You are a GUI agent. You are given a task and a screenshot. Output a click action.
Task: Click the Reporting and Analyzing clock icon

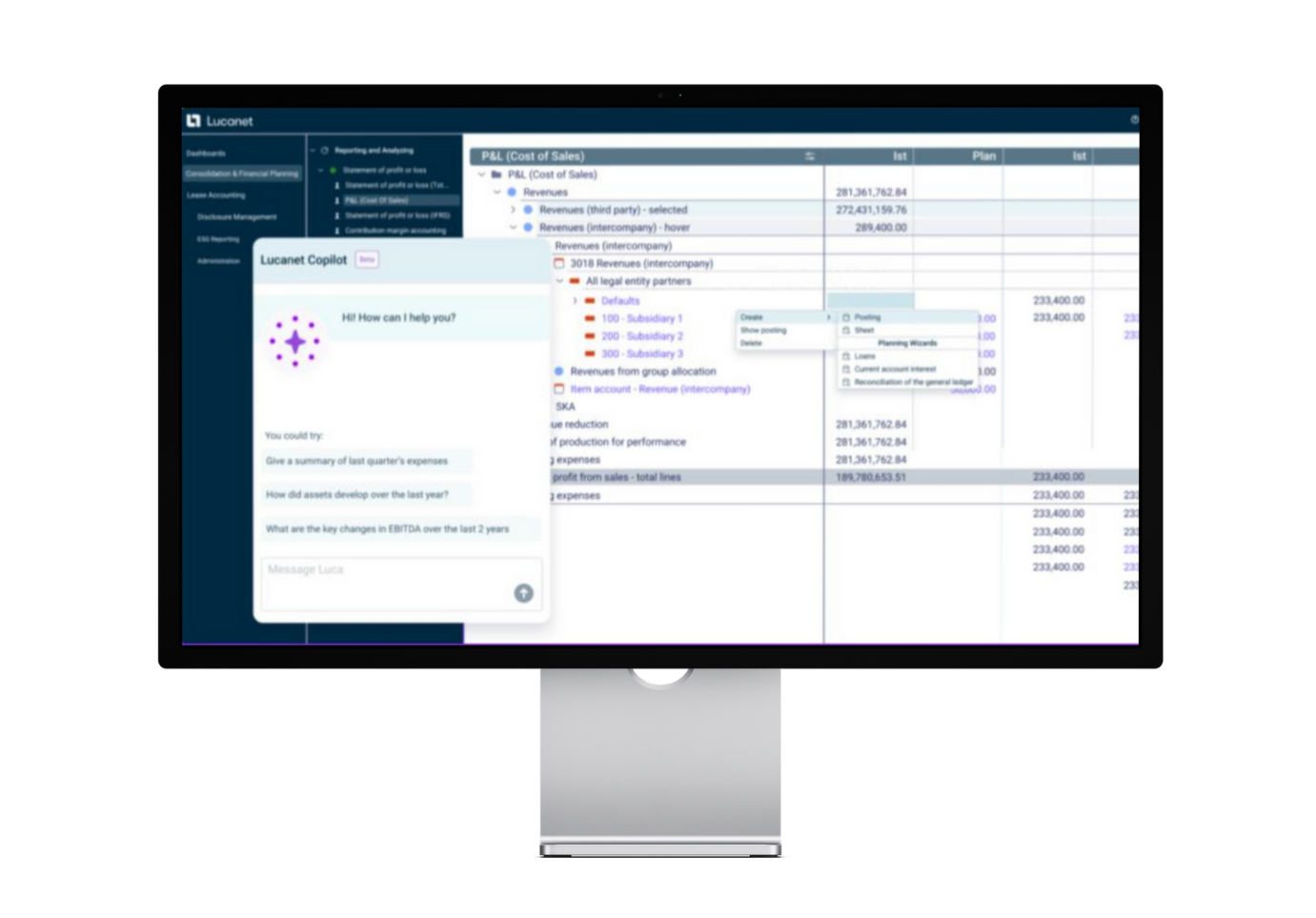pos(325,151)
